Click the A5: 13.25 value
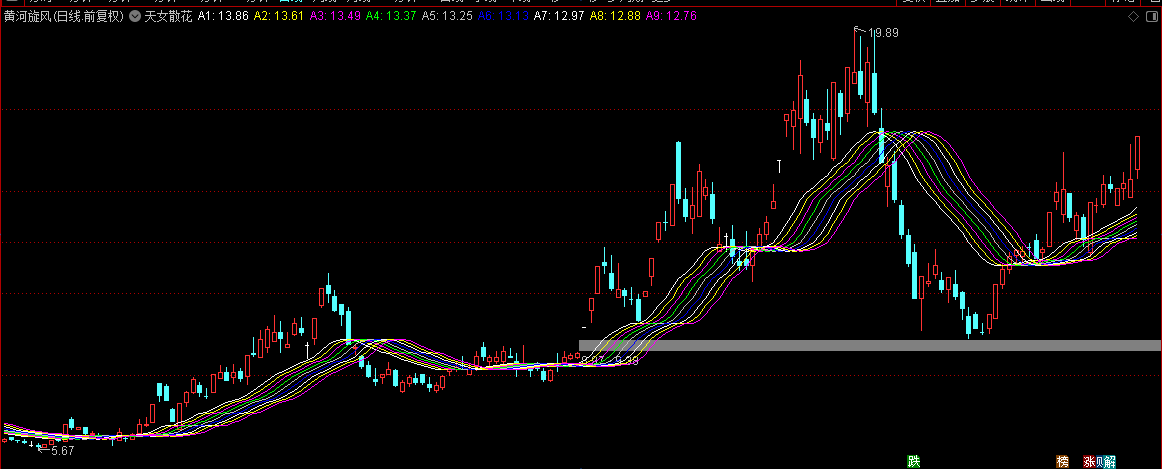 coord(448,16)
